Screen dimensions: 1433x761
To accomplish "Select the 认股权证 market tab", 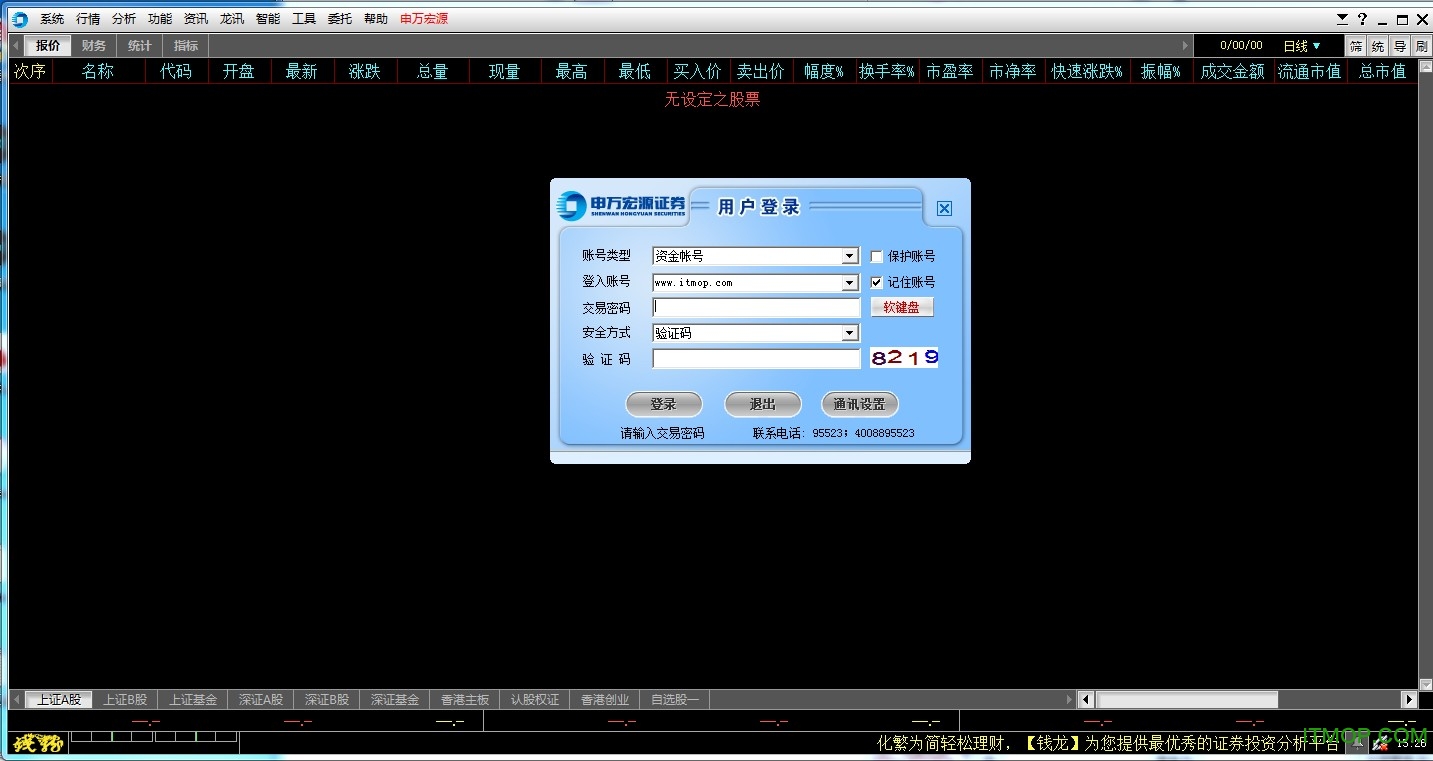I will [x=535, y=700].
